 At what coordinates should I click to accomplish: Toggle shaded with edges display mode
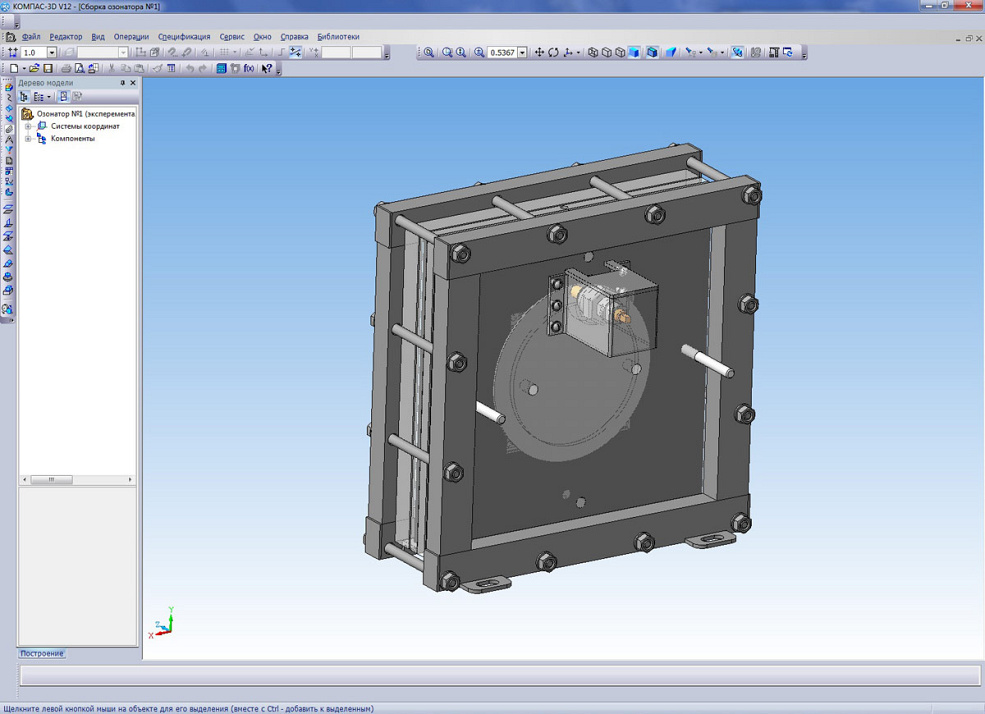point(652,53)
